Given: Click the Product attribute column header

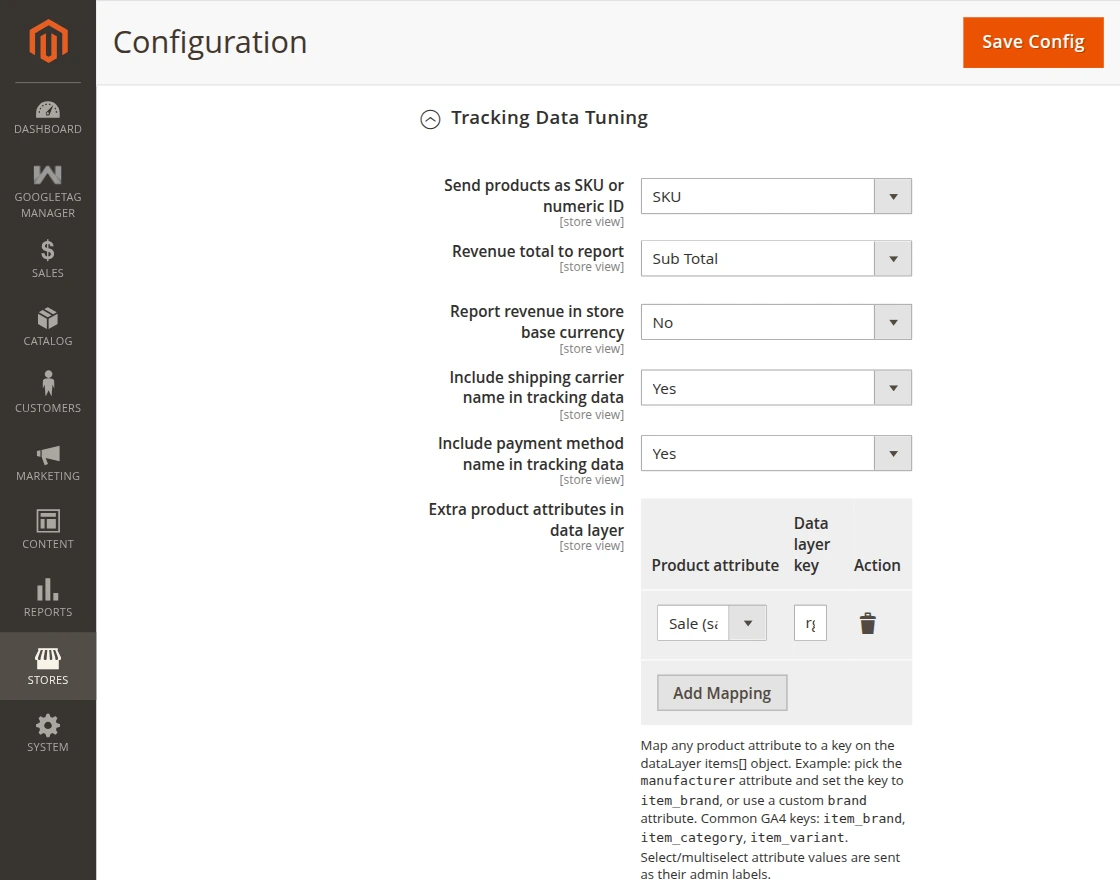Looking at the screenshot, I should (715, 565).
